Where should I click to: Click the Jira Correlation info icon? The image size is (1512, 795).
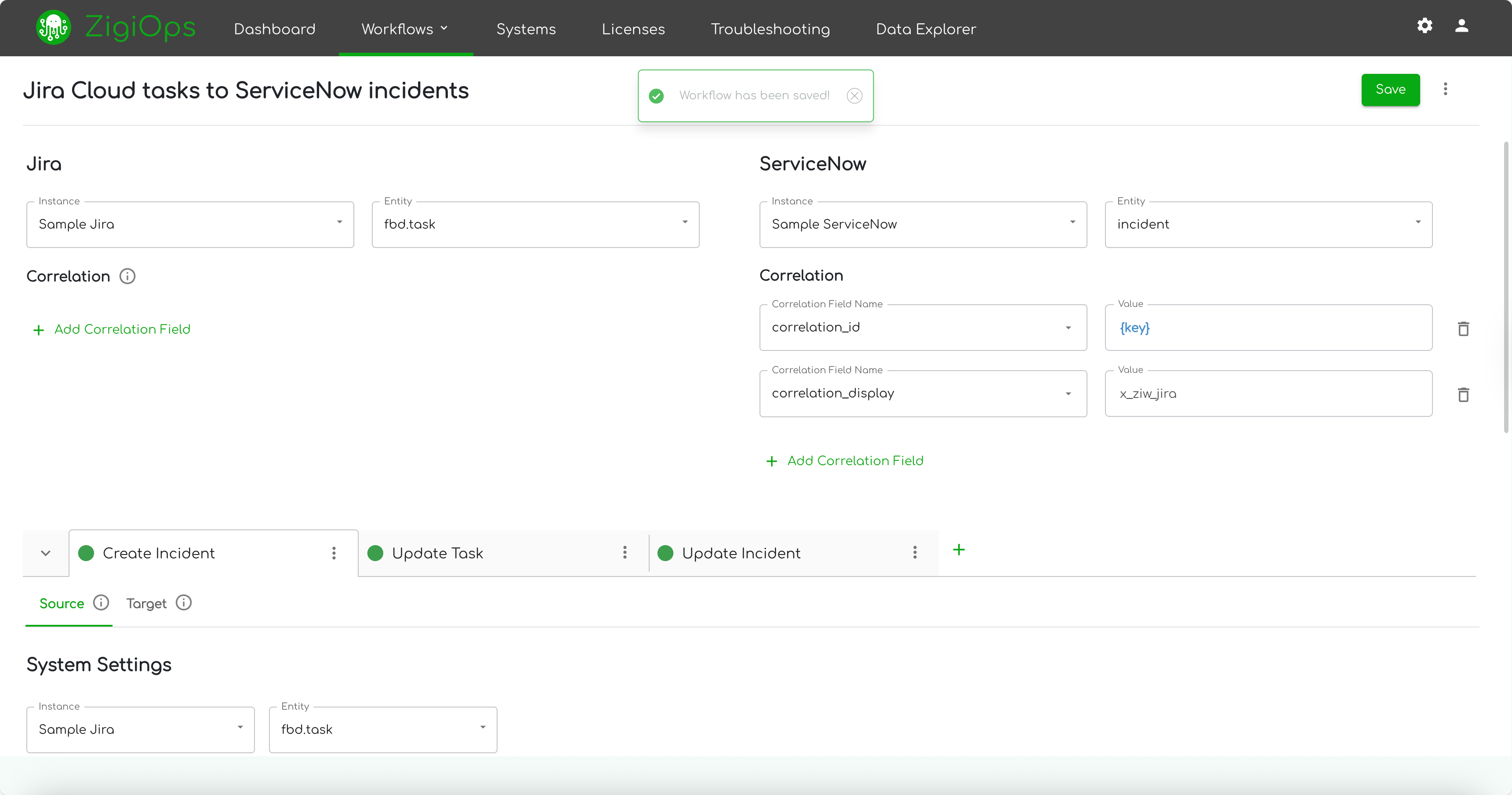pos(127,276)
